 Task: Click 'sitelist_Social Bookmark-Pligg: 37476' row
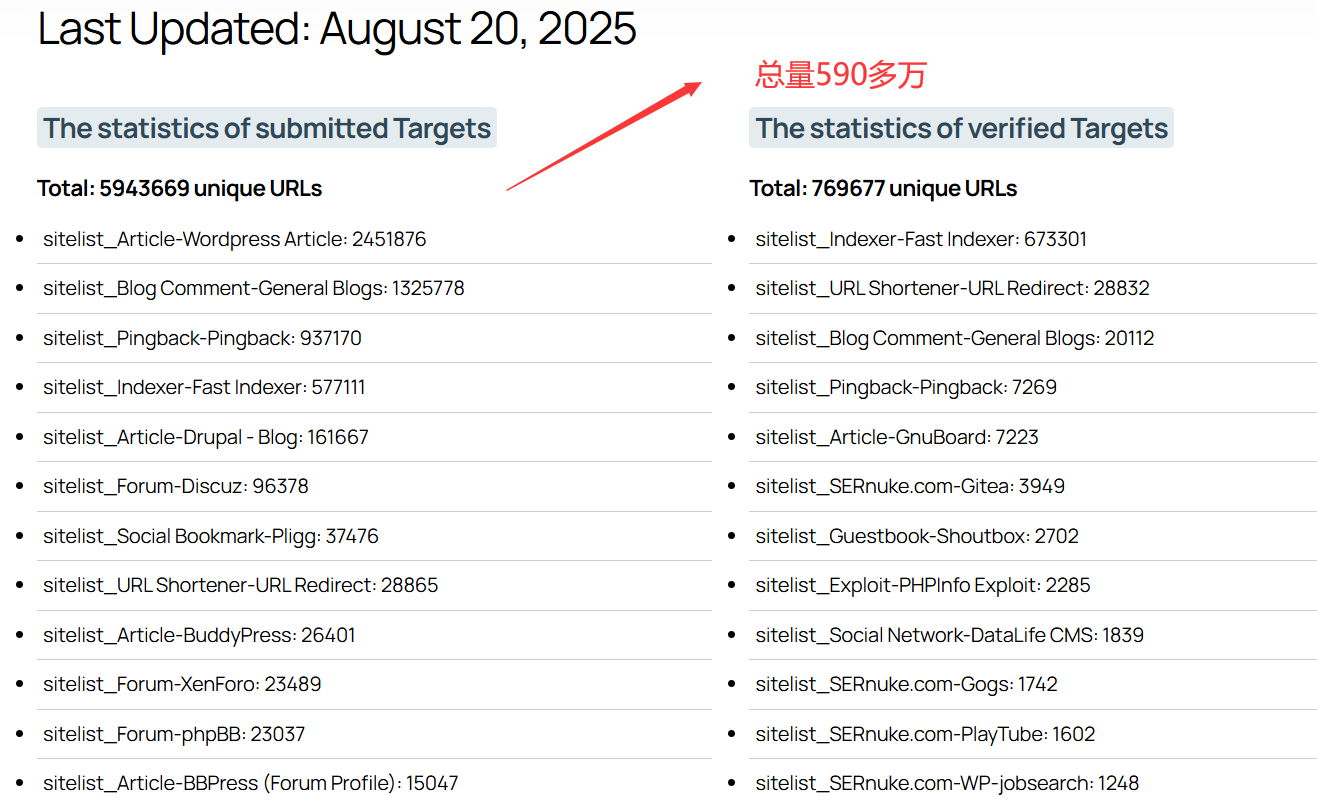[x=374, y=536]
